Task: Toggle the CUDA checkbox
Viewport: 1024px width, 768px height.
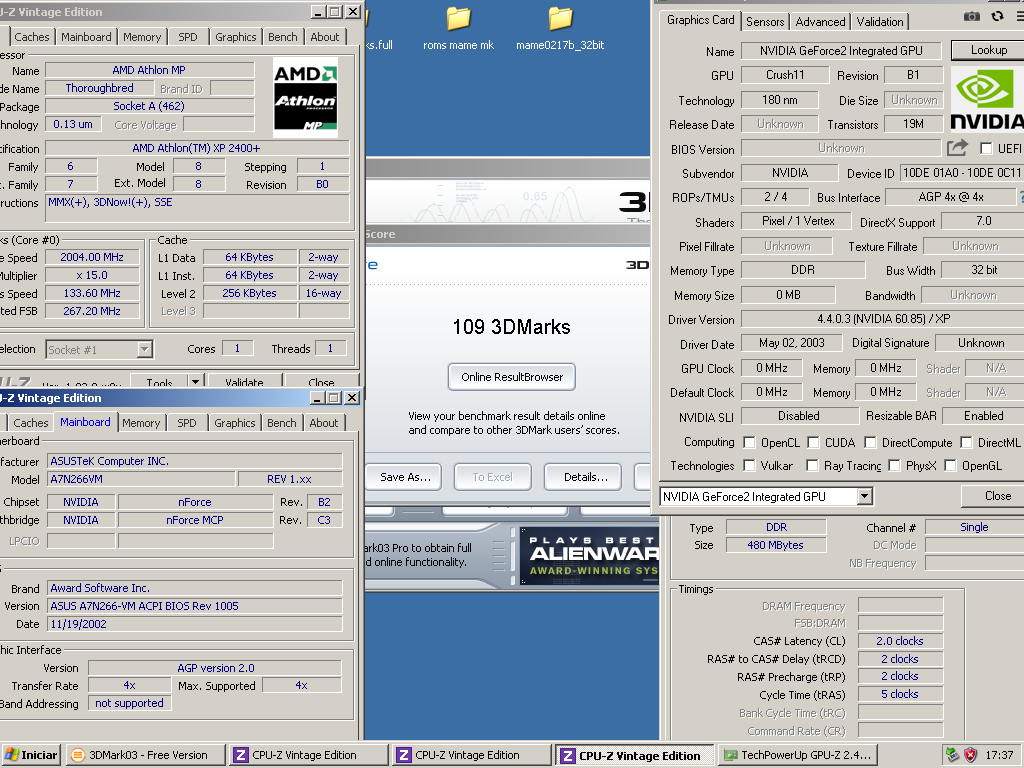Action: coord(813,443)
